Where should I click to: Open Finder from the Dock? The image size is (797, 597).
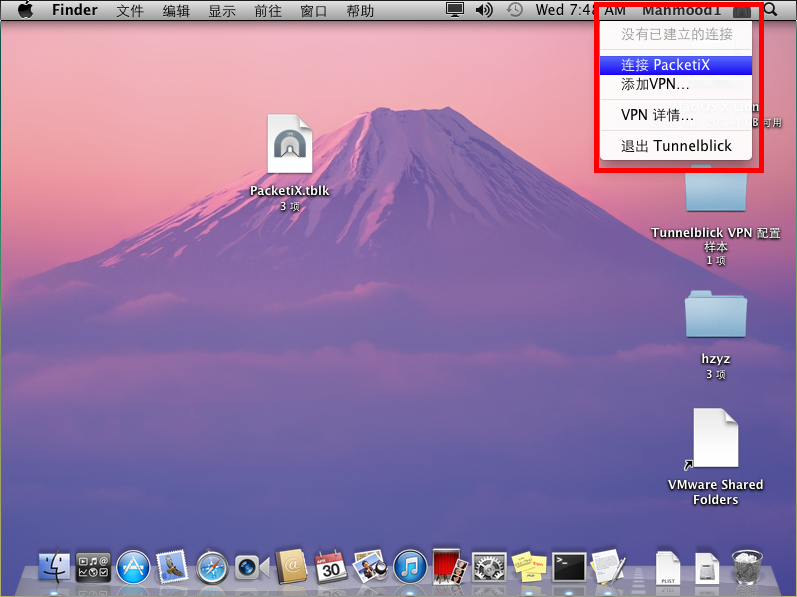click(54, 567)
